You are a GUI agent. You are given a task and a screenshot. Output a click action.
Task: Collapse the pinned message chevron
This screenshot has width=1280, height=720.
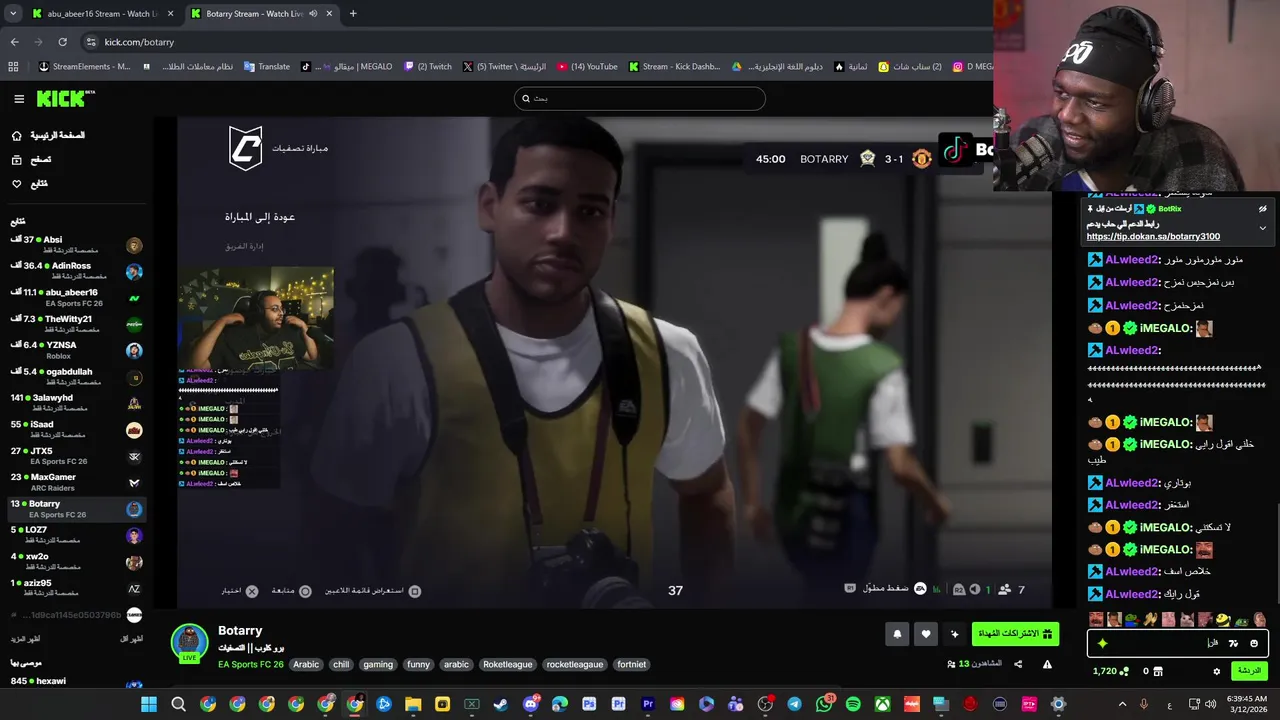[x=1262, y=228]
